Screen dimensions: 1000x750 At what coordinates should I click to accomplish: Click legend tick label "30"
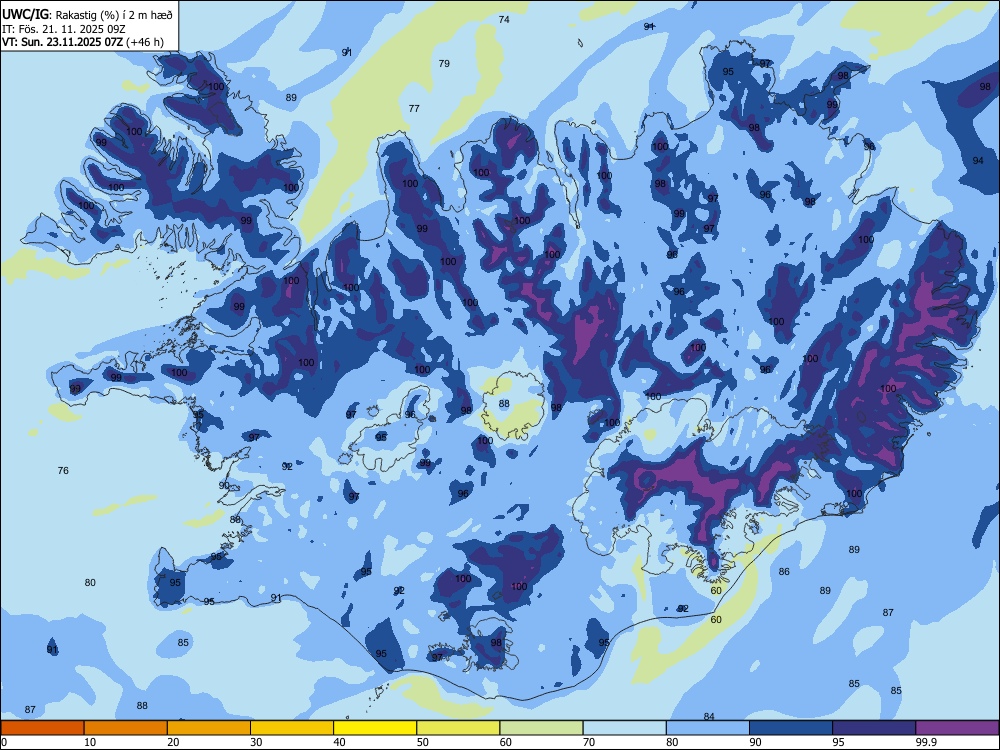256,742
